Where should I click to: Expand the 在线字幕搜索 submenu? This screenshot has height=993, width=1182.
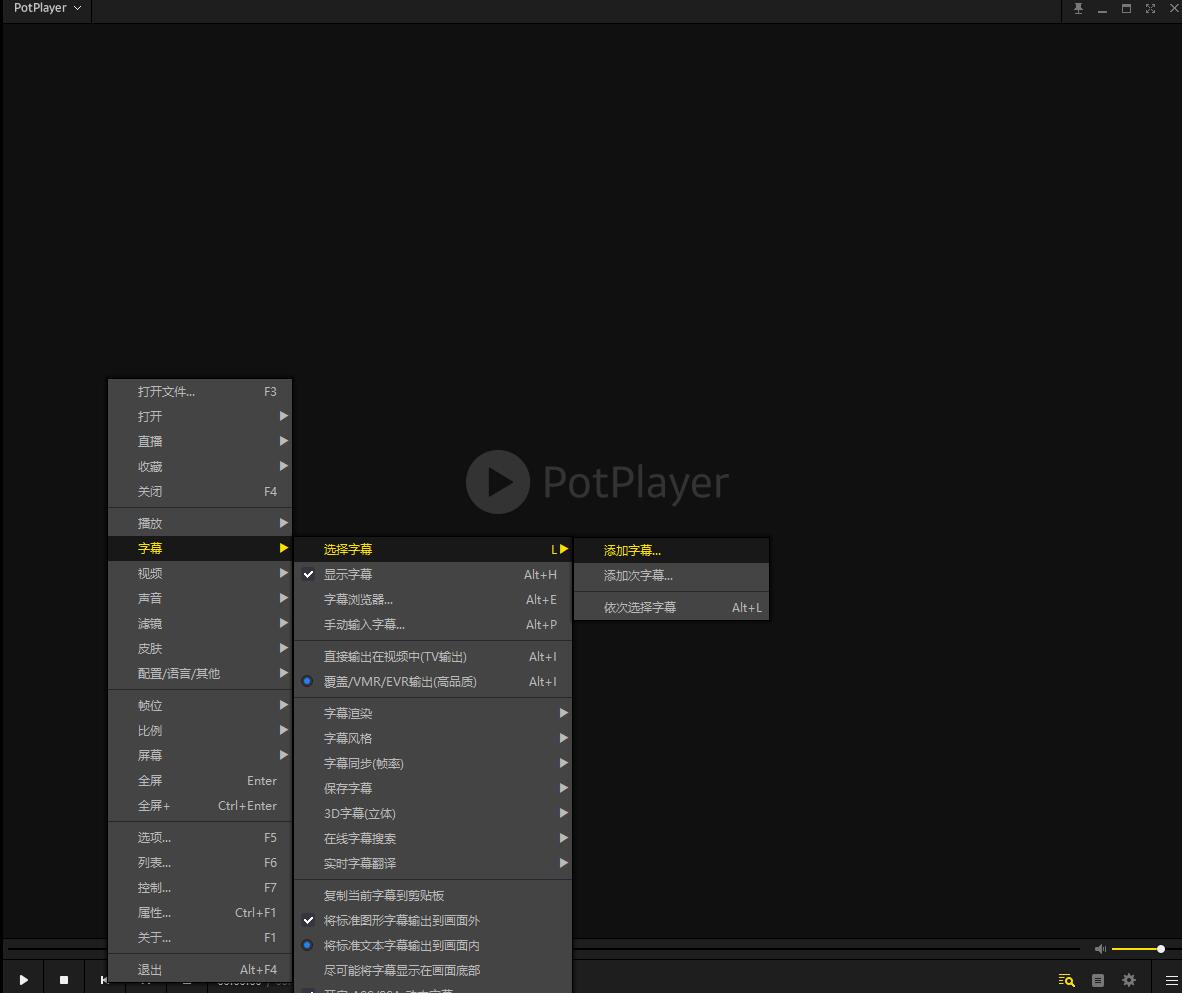coord(433,838)
